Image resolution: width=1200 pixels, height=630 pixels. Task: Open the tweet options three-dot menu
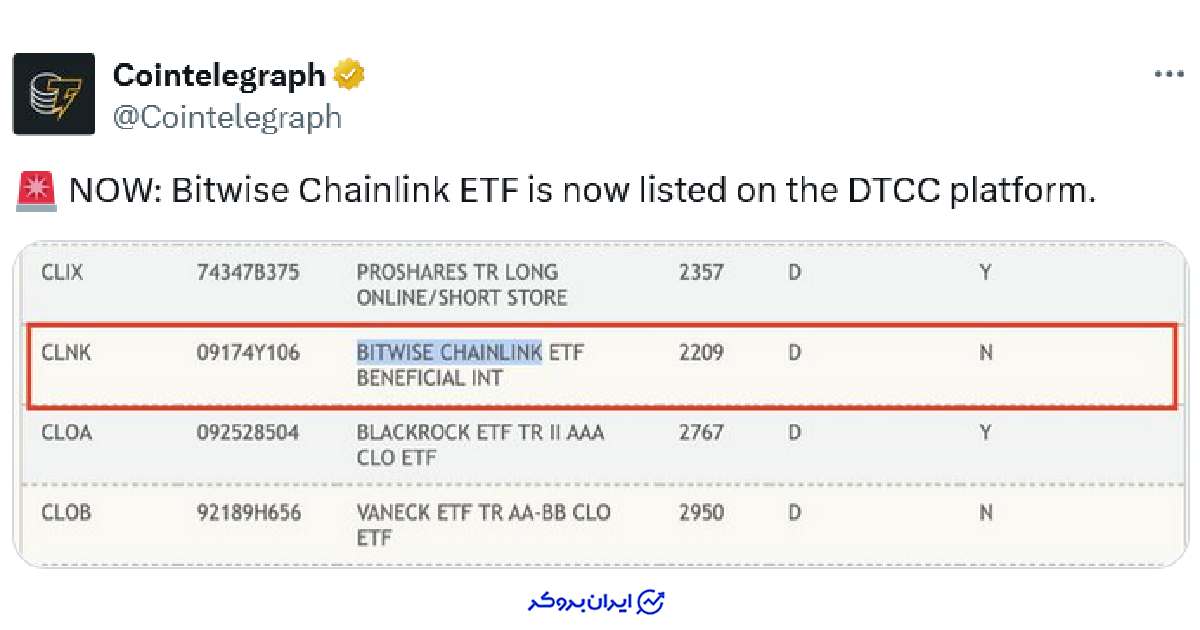point(1170,72)
